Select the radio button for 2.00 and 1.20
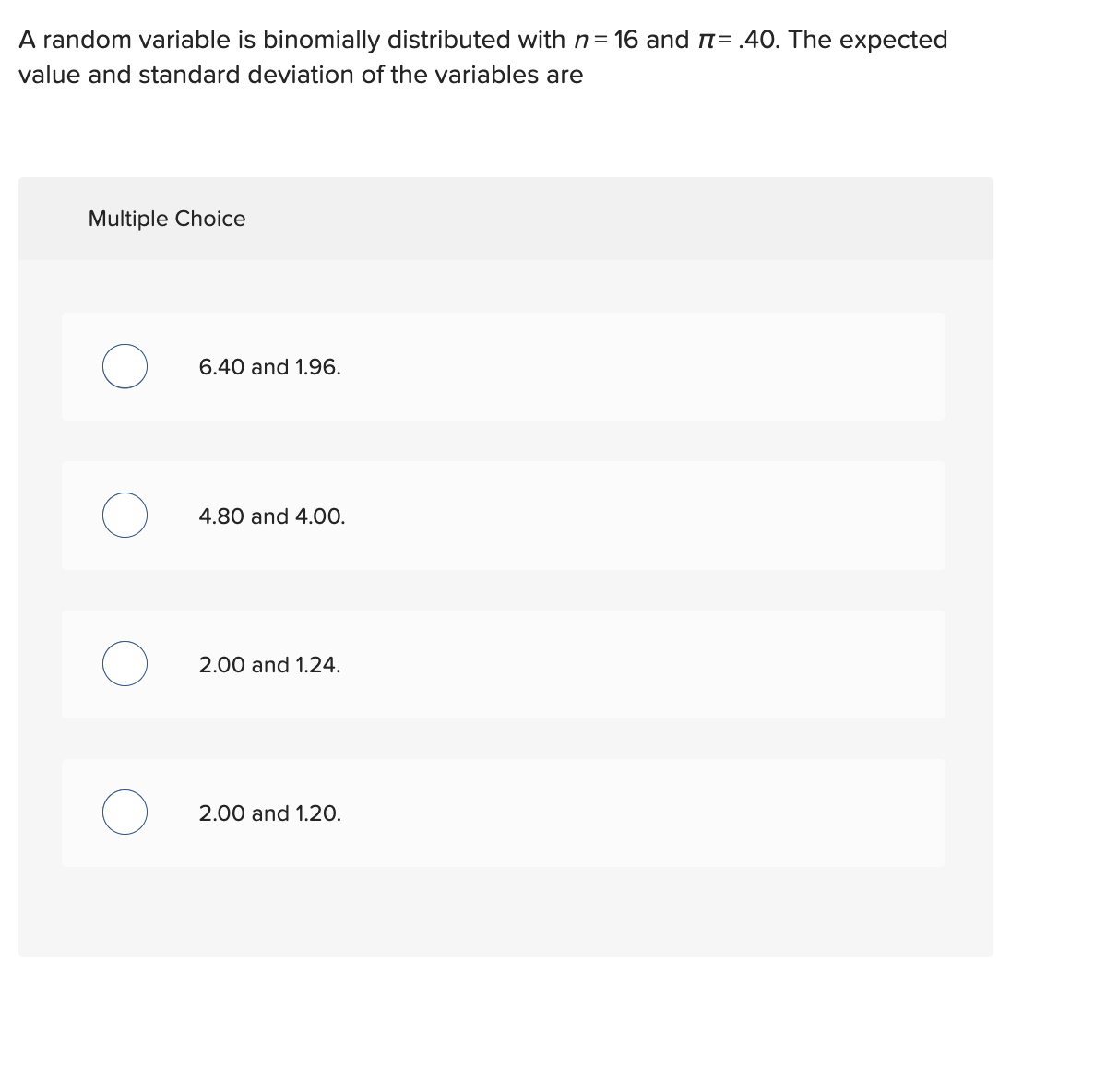Viewport: 1094px width, 1092px height. [125, 813]
